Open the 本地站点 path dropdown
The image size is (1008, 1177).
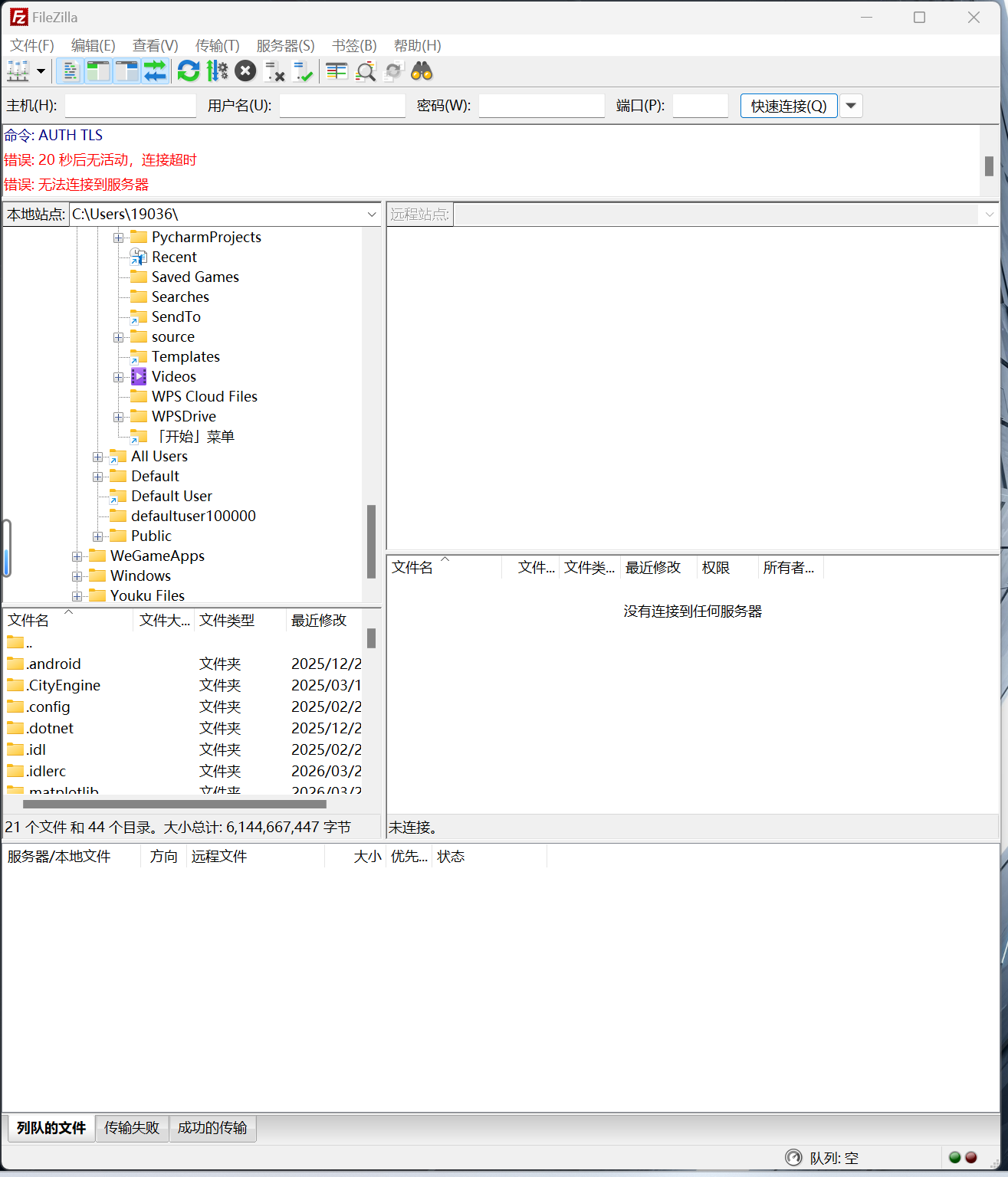tap(372, 215)
